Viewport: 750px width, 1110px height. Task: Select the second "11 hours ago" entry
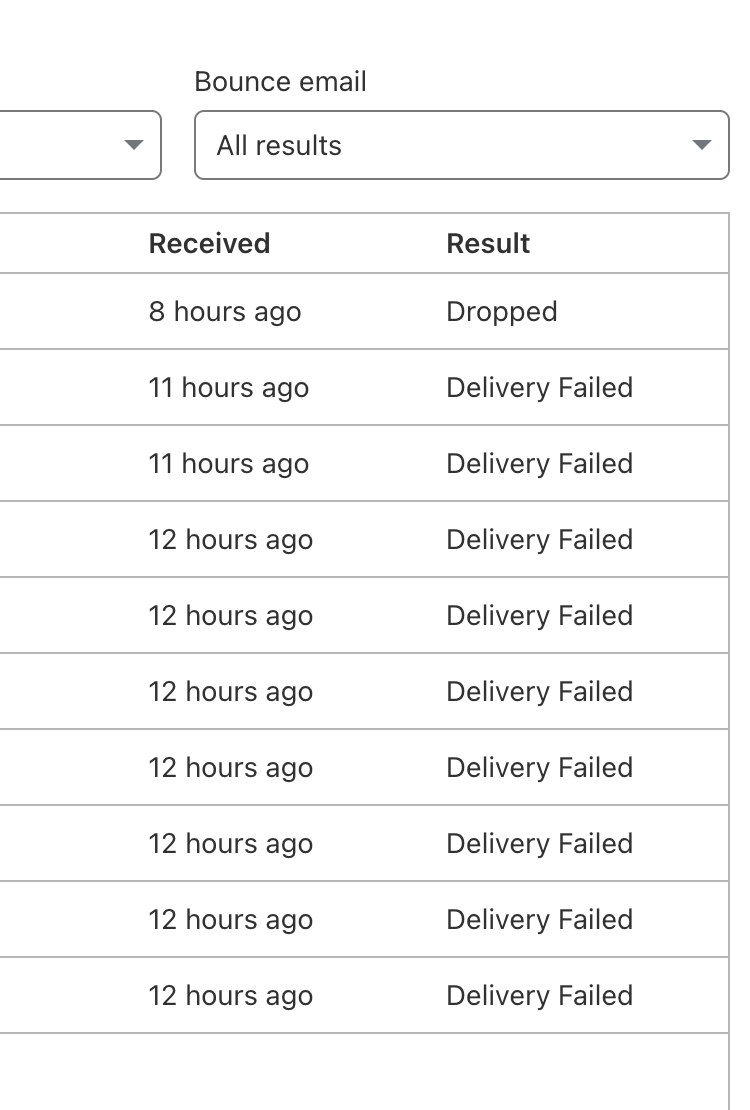229,463
